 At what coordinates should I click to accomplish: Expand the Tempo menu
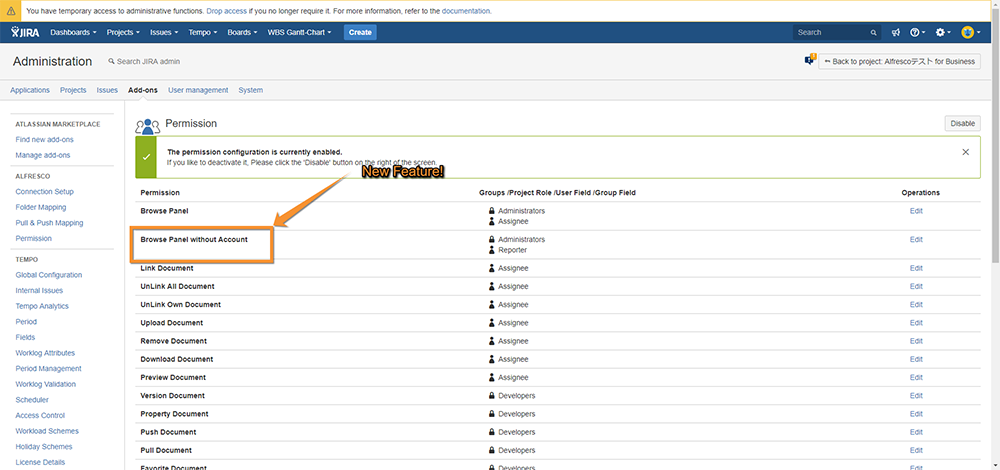tap(203, 33)
